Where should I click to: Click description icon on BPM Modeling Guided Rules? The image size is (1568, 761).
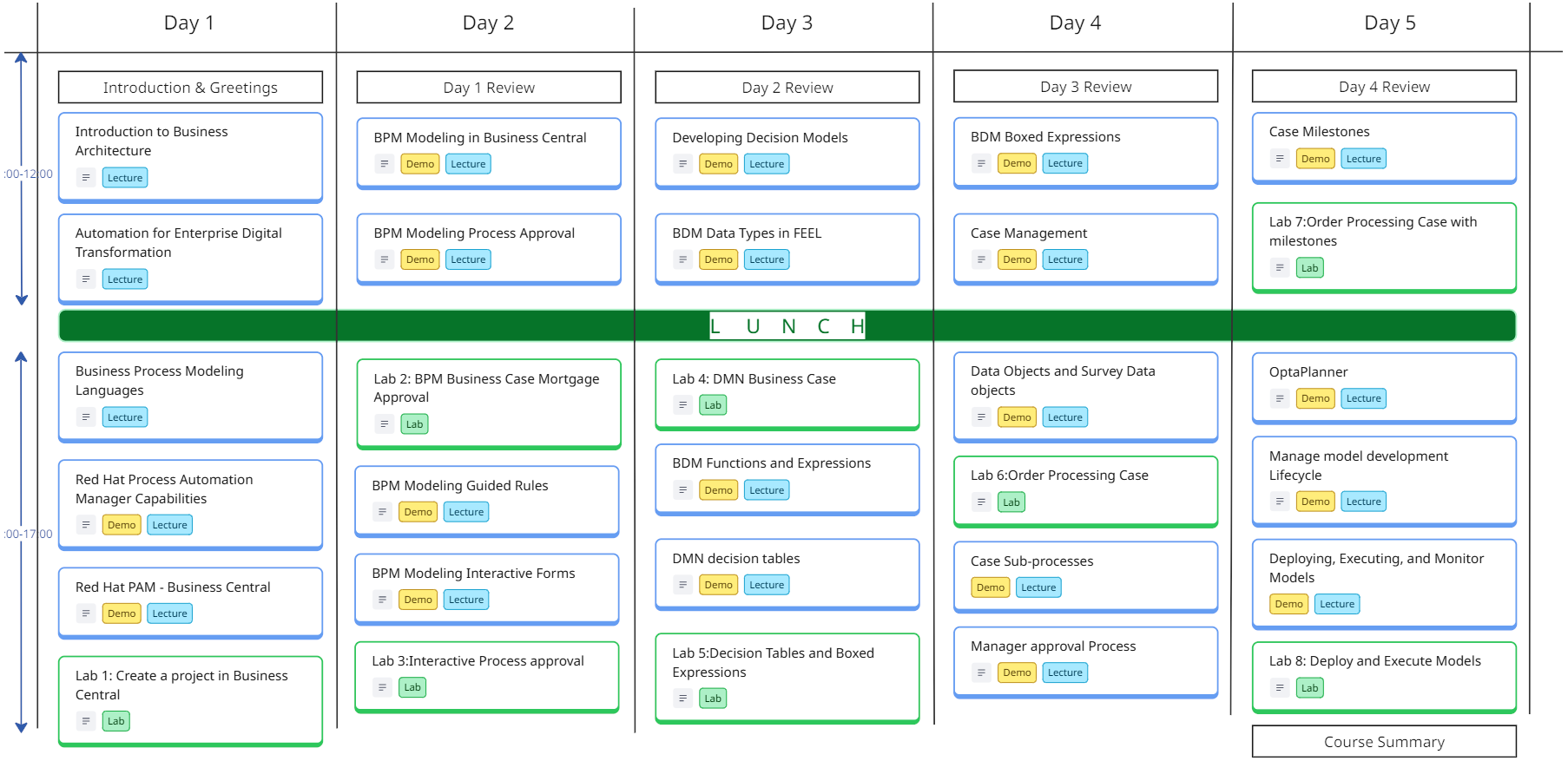pos(382,512)
